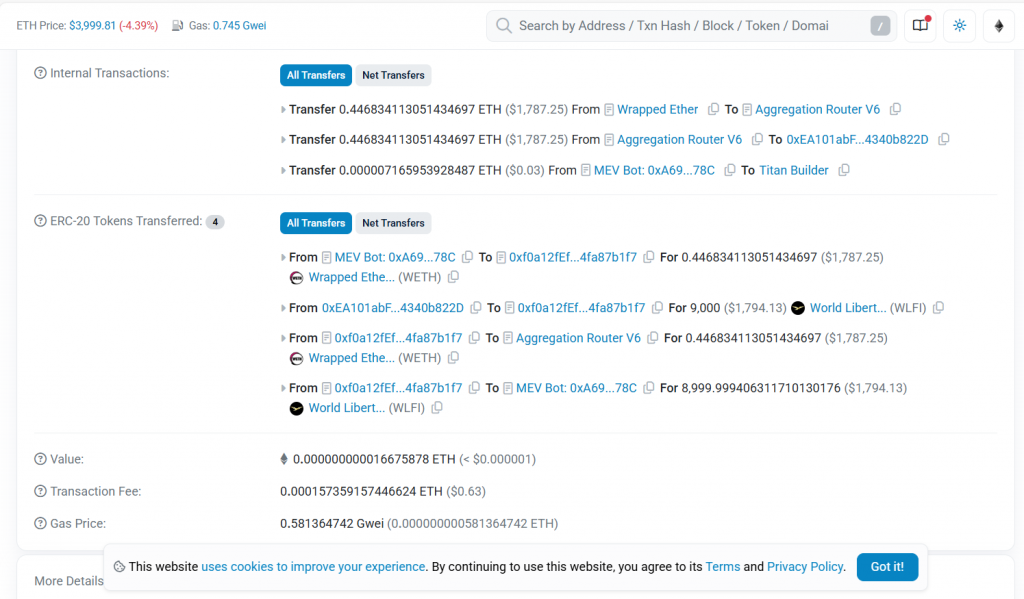Show help for Internal Transactions

coord(40,73)
